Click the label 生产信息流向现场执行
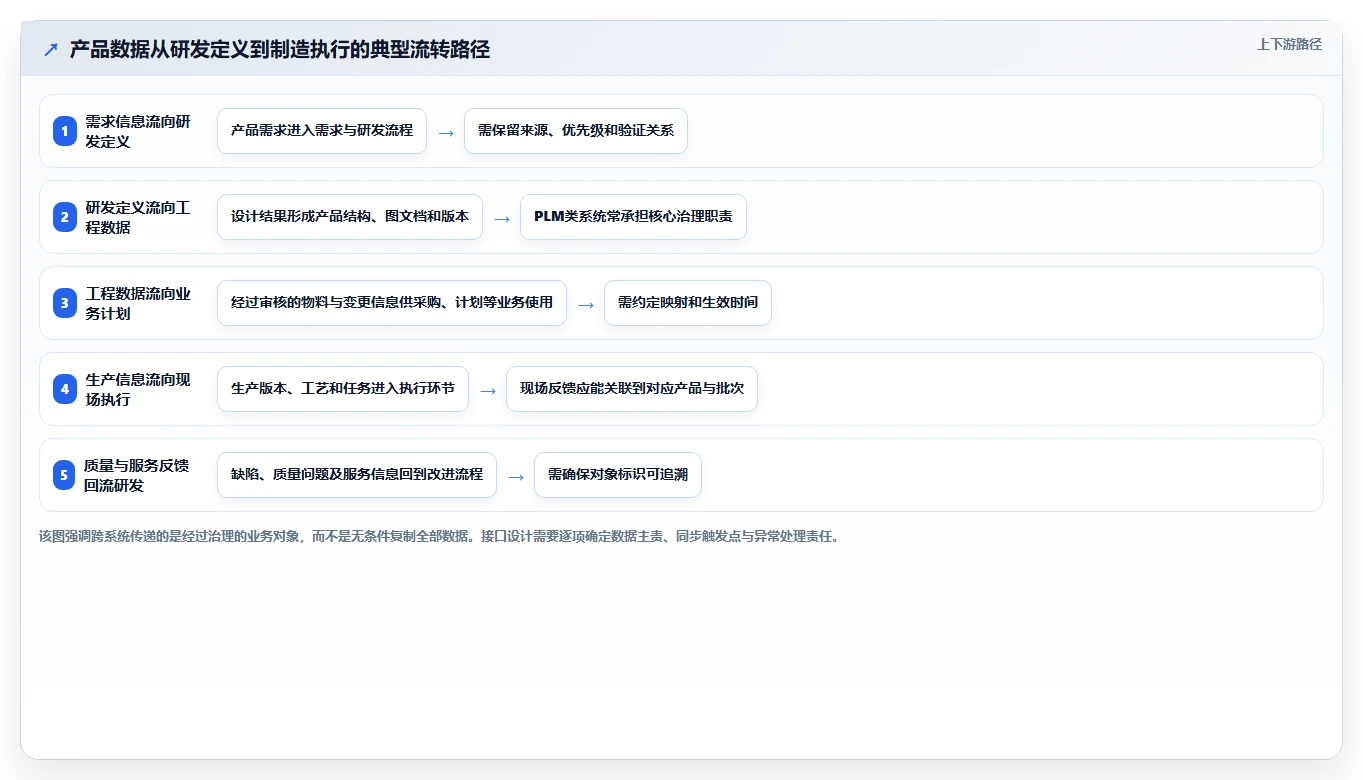Viewport: 1363px width, 780px height. click(x=138, y=389)
